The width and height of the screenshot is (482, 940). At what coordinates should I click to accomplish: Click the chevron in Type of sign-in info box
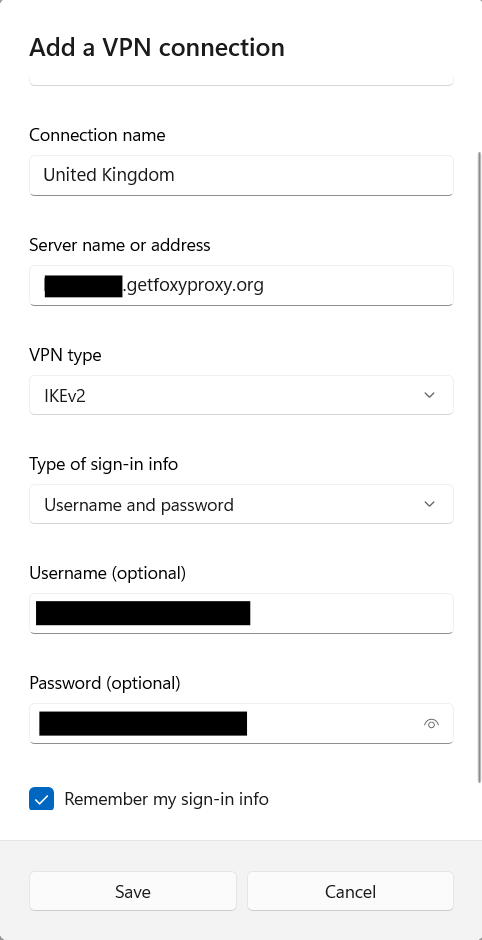pyautogui.click(x=429, y=504)
